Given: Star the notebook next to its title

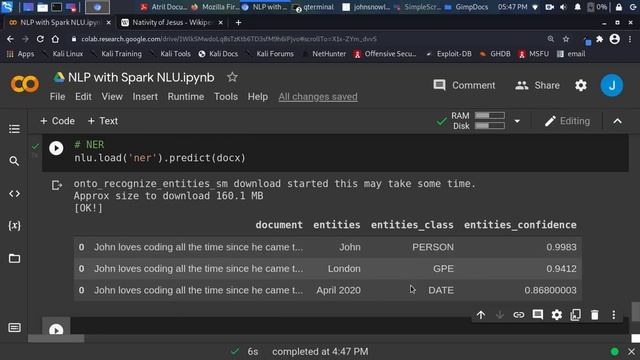Looking at the screenshot, I should coord(232,77).
